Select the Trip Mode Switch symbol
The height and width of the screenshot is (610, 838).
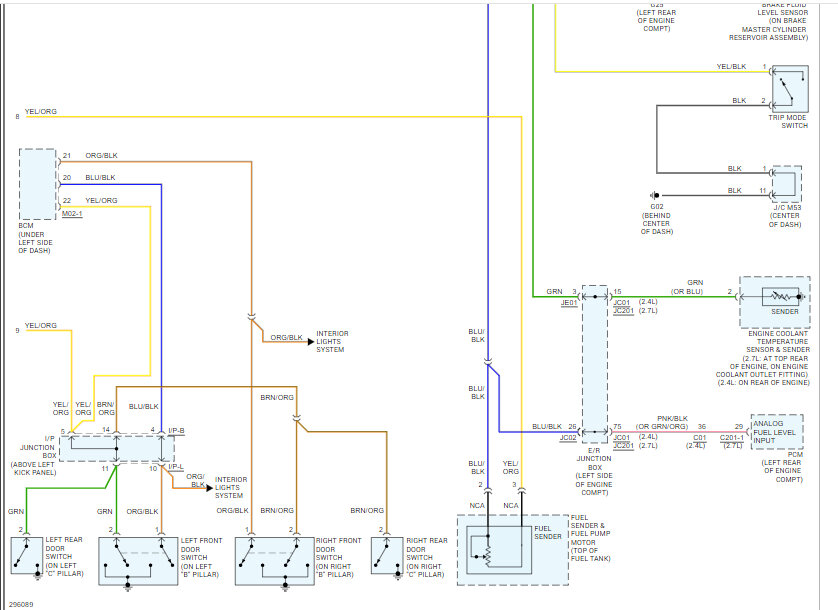pyautogui.click(x=790, y=89)
